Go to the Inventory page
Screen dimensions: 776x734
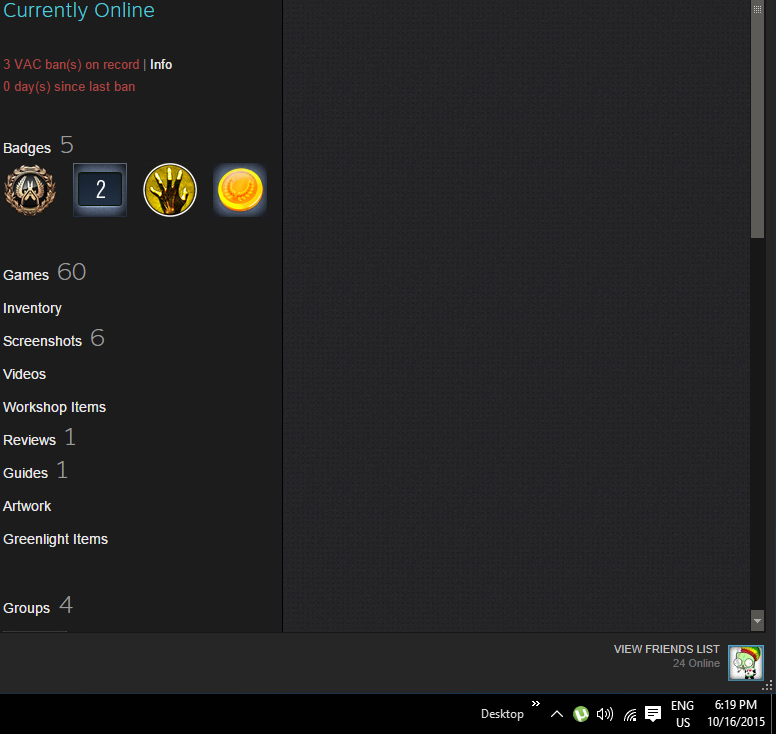click(32, 308)
